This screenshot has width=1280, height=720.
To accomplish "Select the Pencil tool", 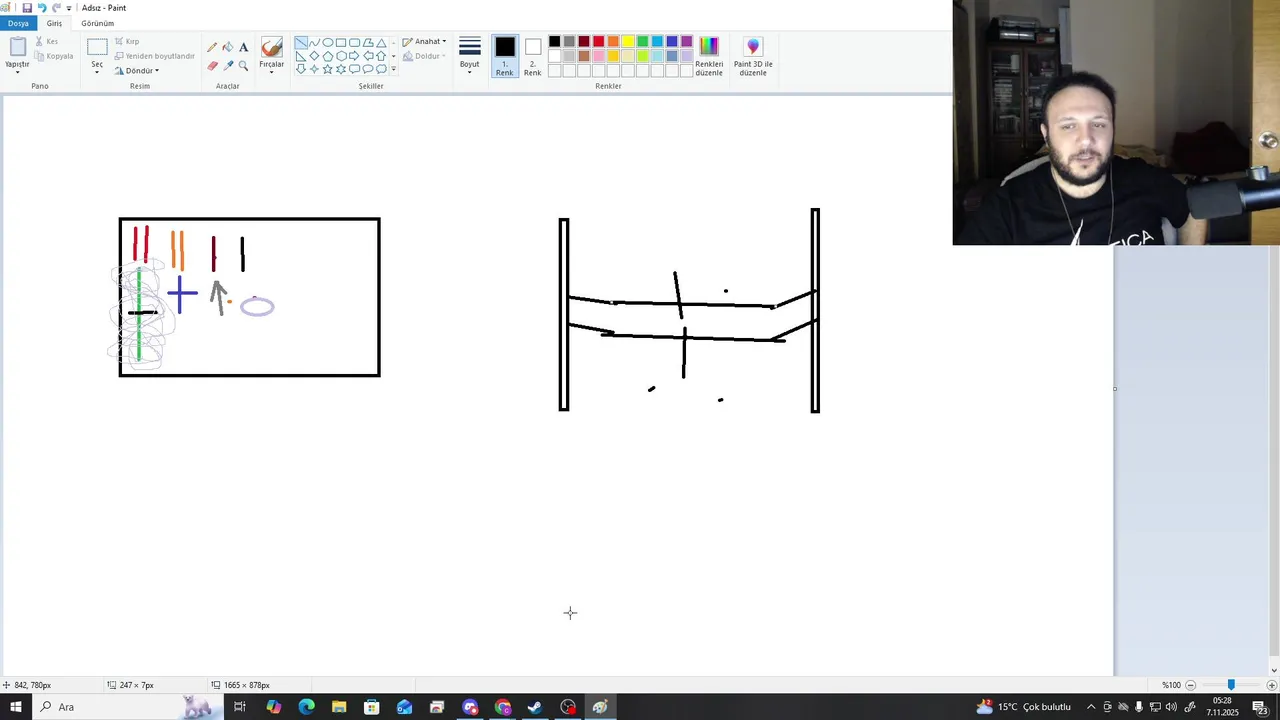I will [x=212, y=47].
